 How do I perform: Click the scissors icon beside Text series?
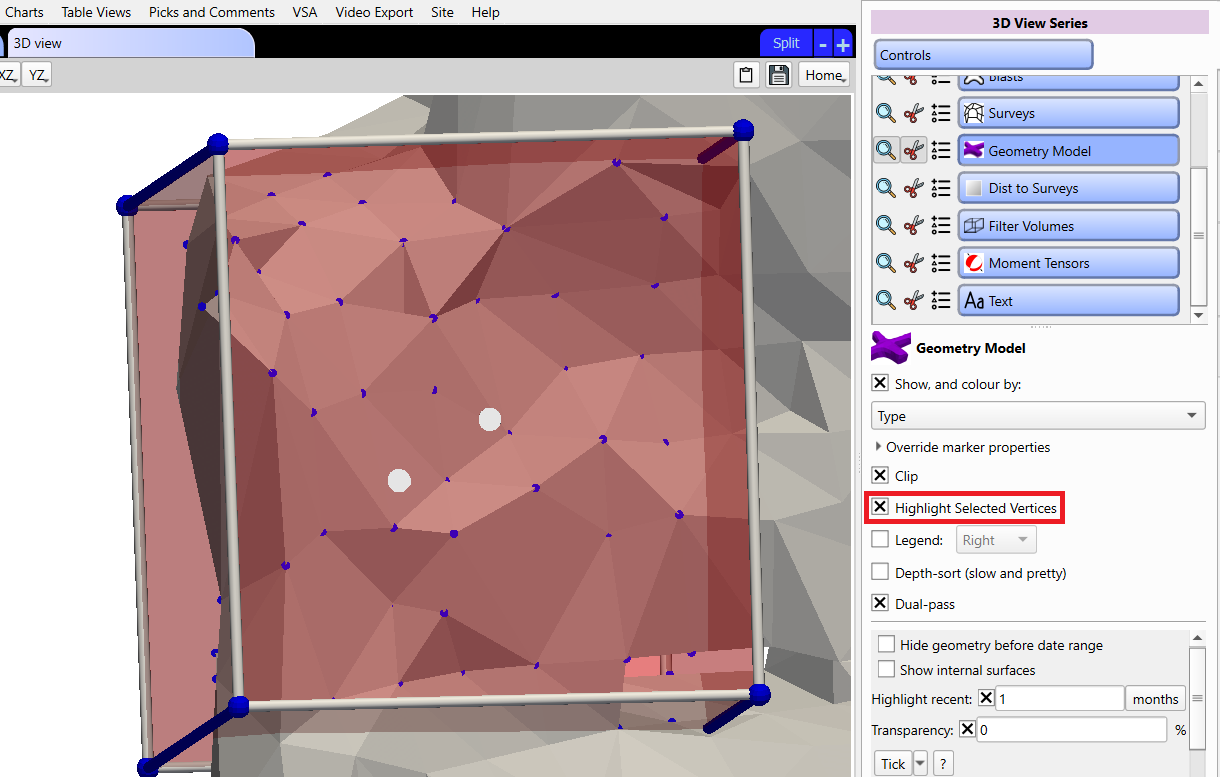[913, 301]
